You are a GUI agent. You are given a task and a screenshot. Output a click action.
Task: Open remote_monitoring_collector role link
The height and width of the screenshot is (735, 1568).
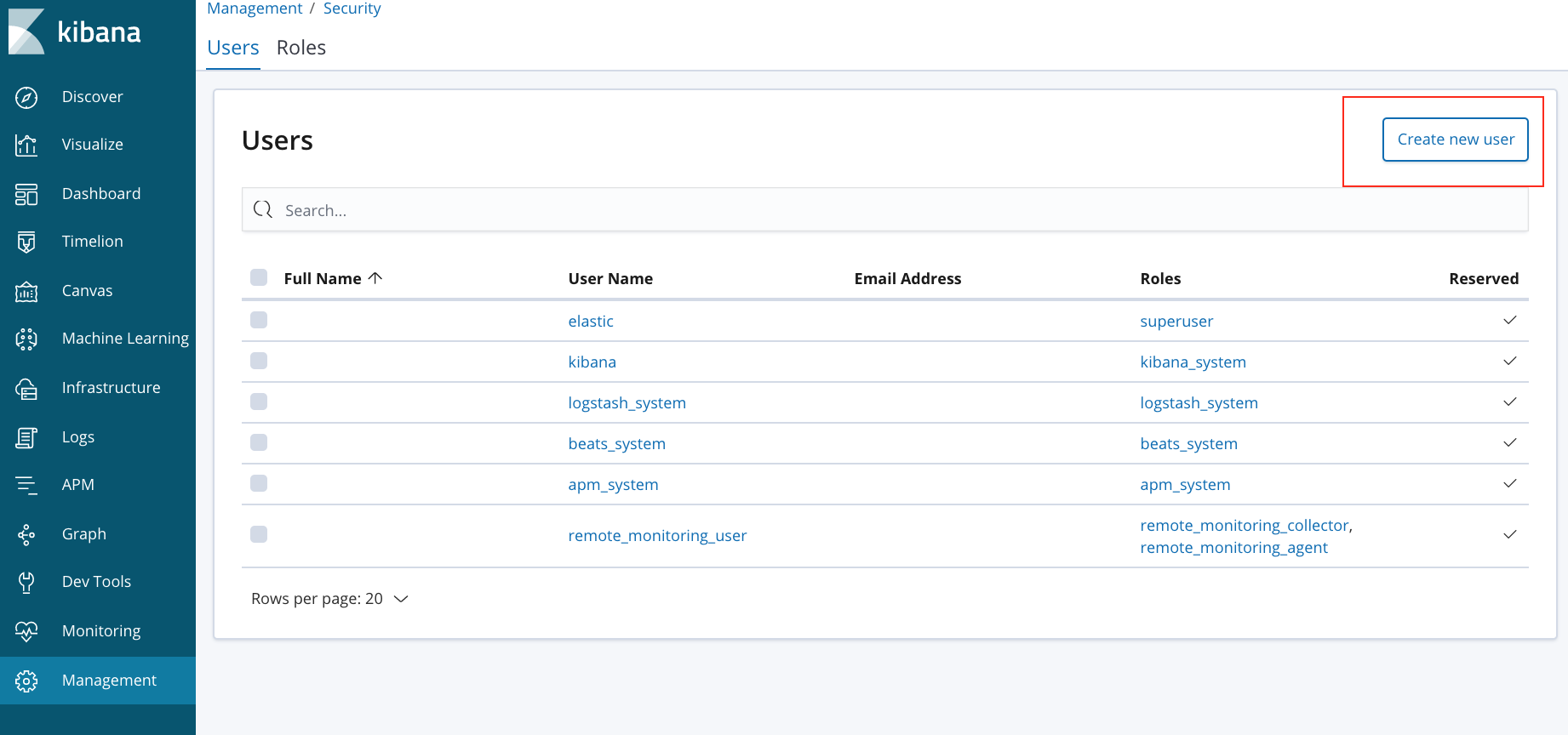(1245, 526)
